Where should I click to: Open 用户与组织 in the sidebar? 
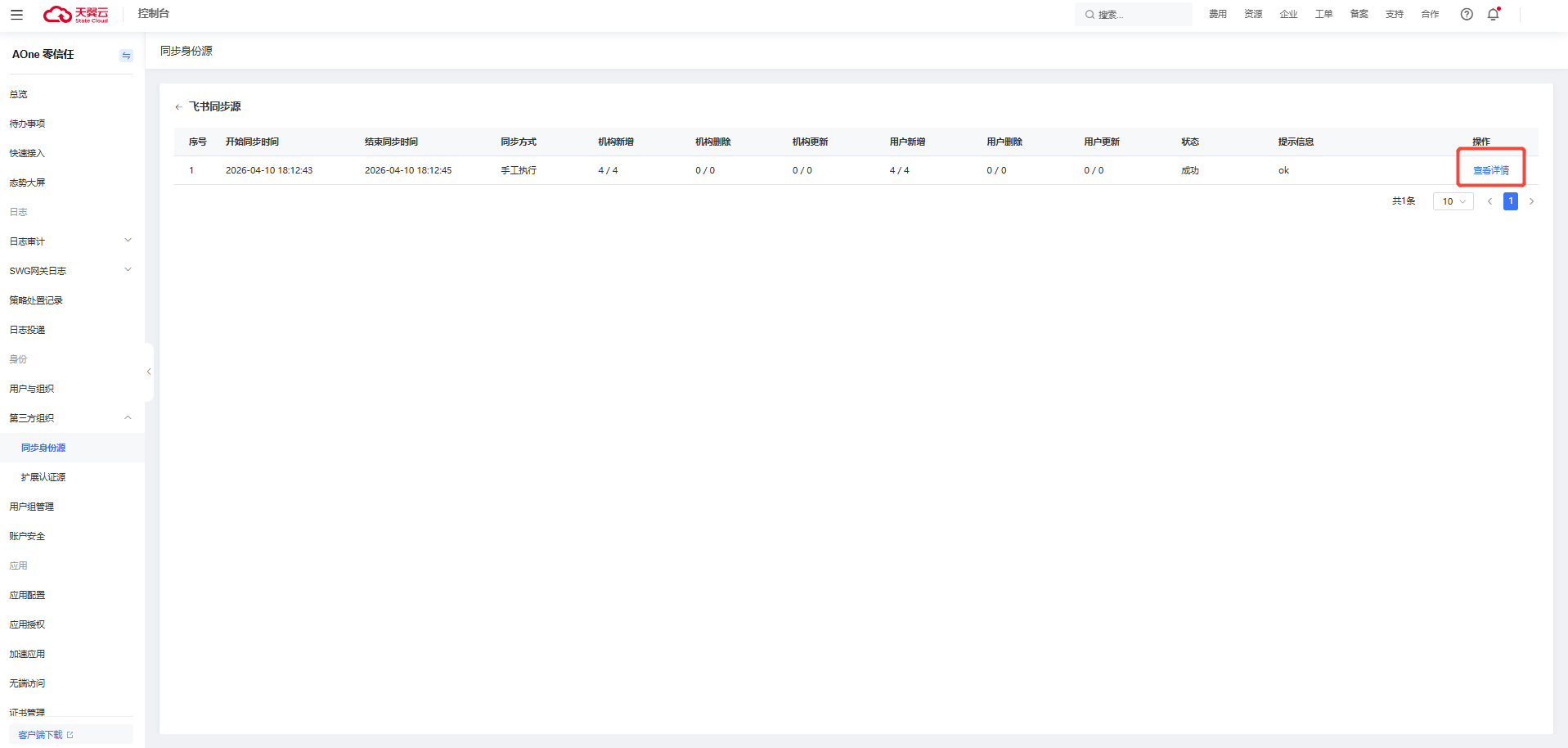(x=32, y=389)
